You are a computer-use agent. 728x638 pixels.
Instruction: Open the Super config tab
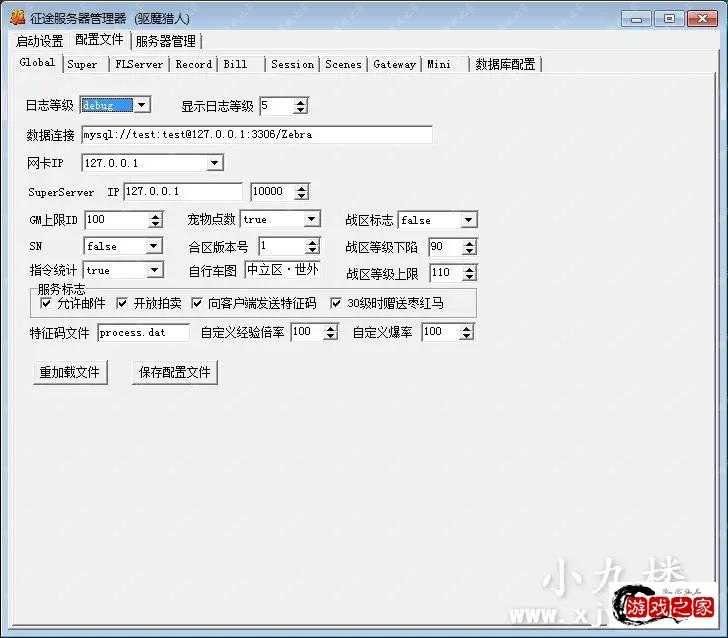(82, 64)
